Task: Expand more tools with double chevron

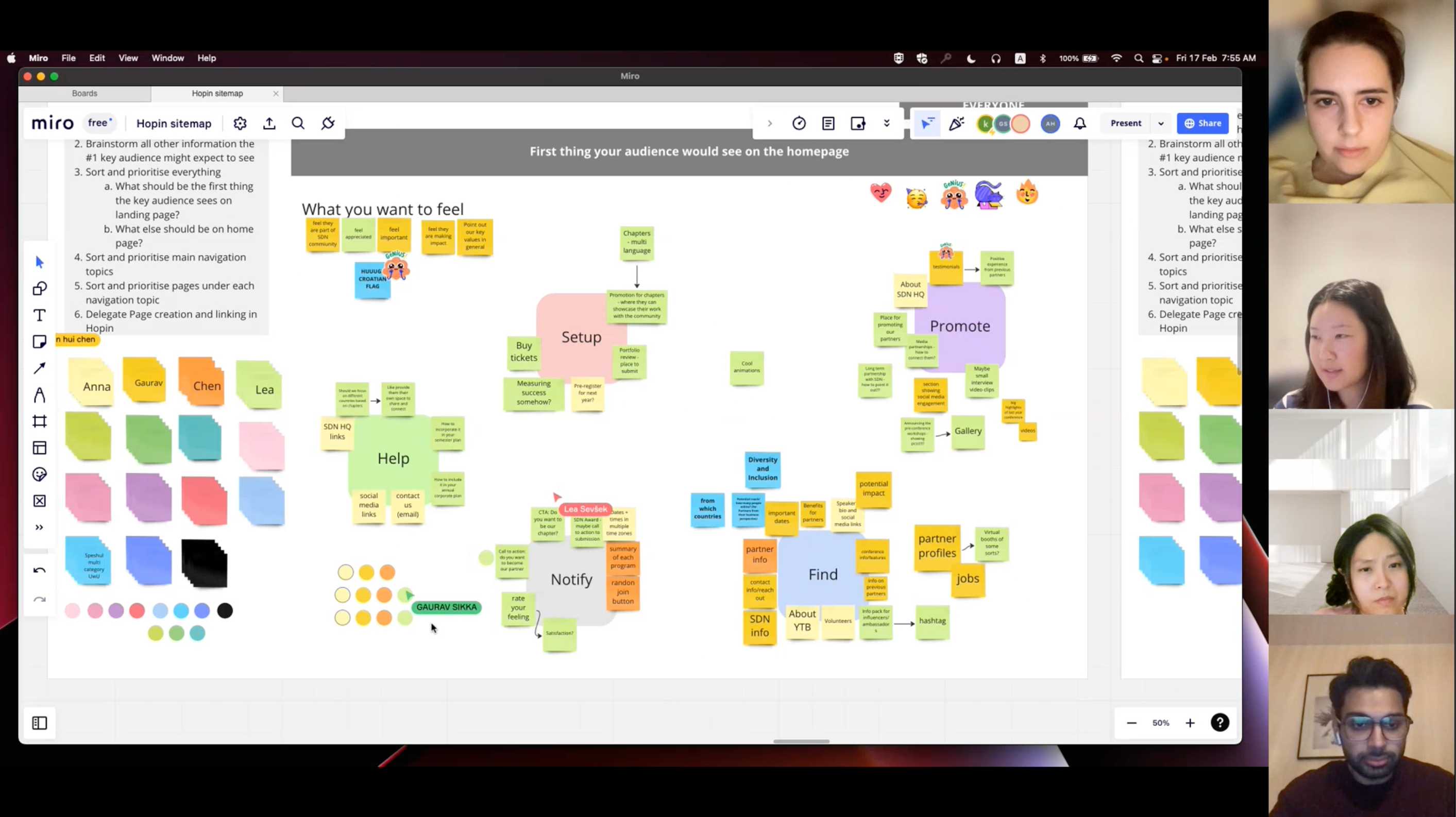Action: coord(39,527)
